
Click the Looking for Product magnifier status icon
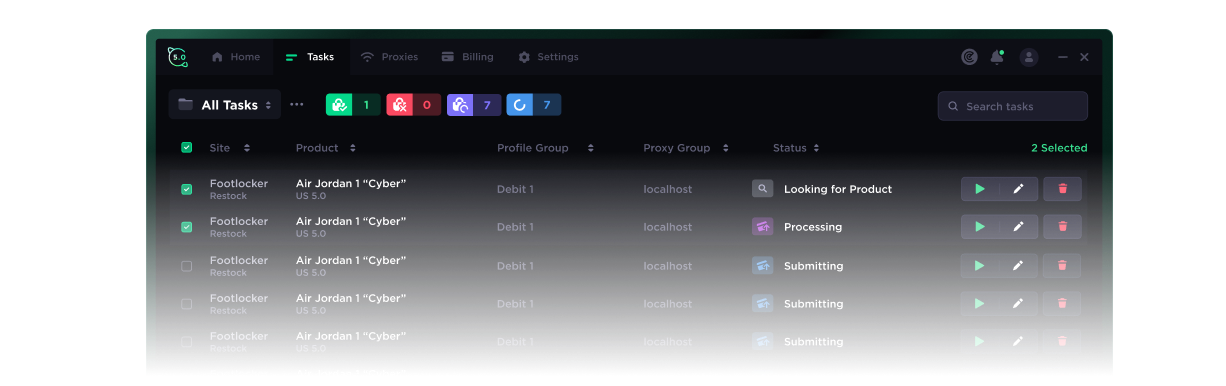(763, 189)
